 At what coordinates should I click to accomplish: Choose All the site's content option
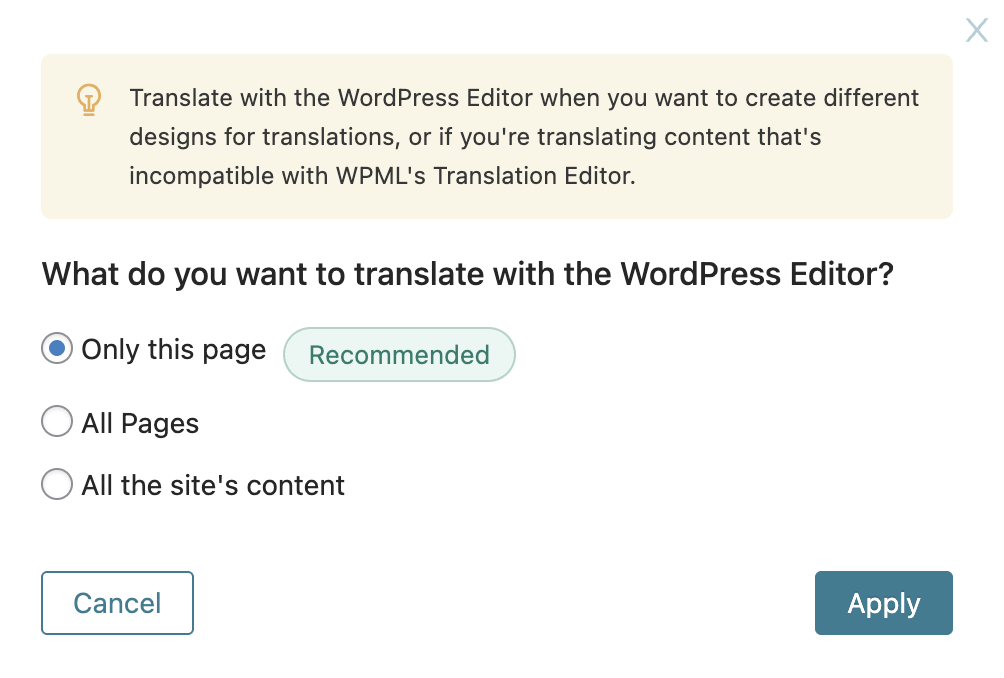pos(57,484)
